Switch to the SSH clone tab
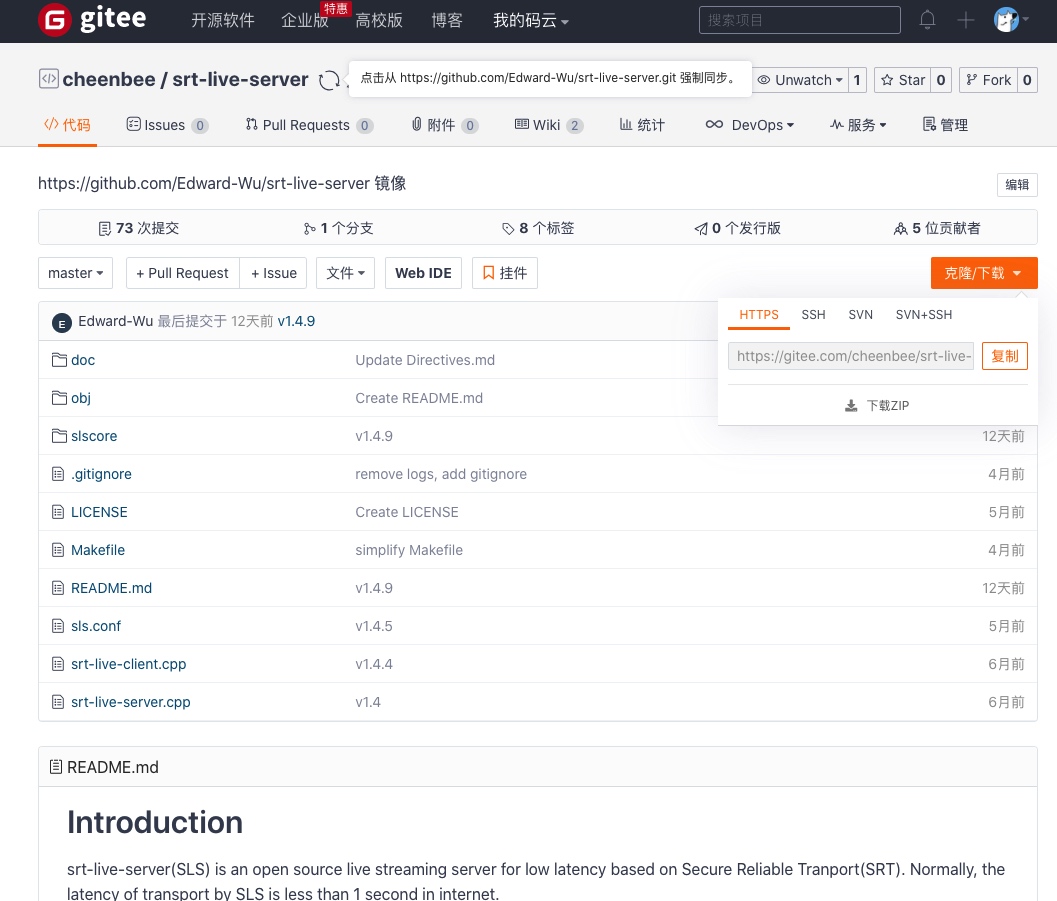Screen dimensions: 1057x901 click(x=813, y=315)
